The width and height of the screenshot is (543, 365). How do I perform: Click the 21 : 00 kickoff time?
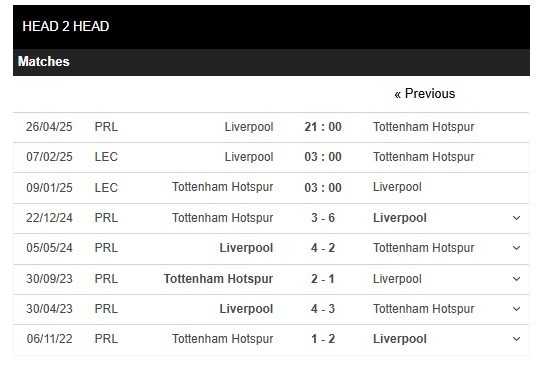coord(323,127)
